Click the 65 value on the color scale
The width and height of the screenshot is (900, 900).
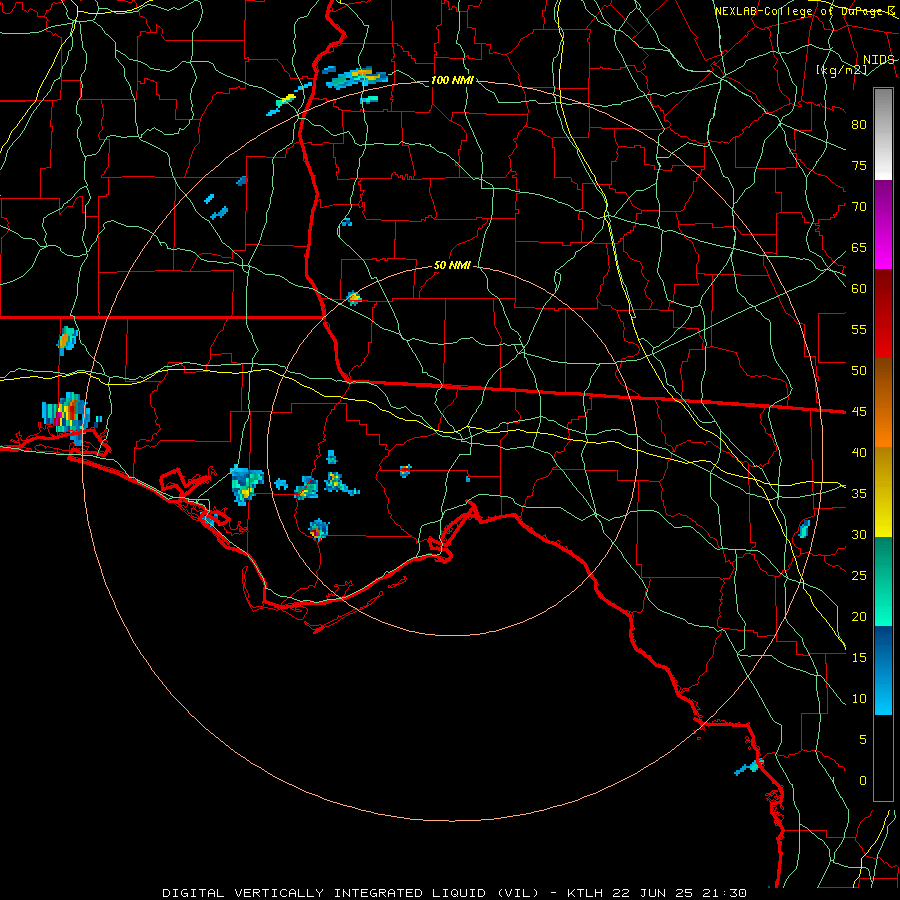click(859, 247)
